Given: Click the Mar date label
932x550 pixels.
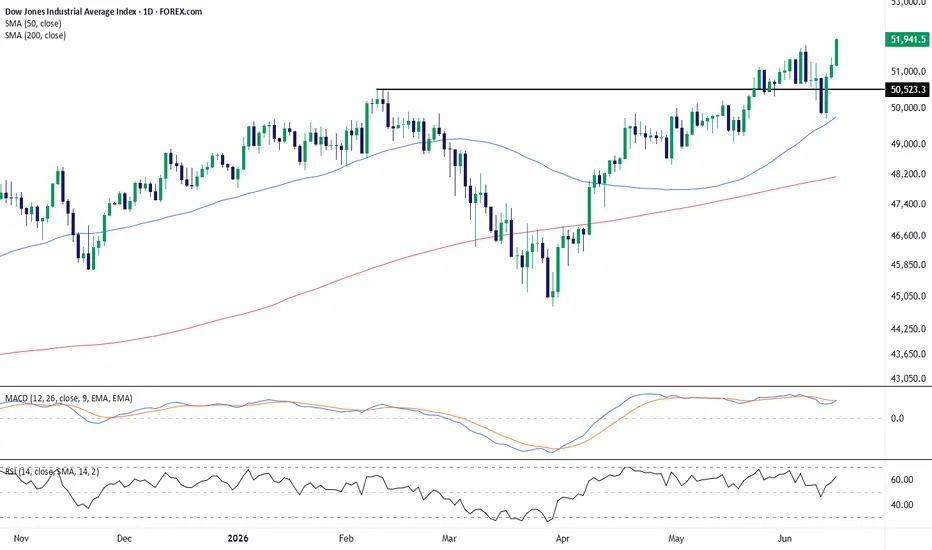Looking at the screenshot, I should 449,539.
